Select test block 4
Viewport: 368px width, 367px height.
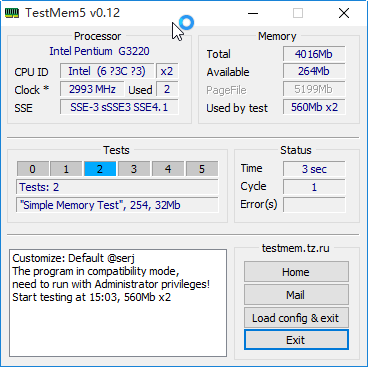(168, 169)
